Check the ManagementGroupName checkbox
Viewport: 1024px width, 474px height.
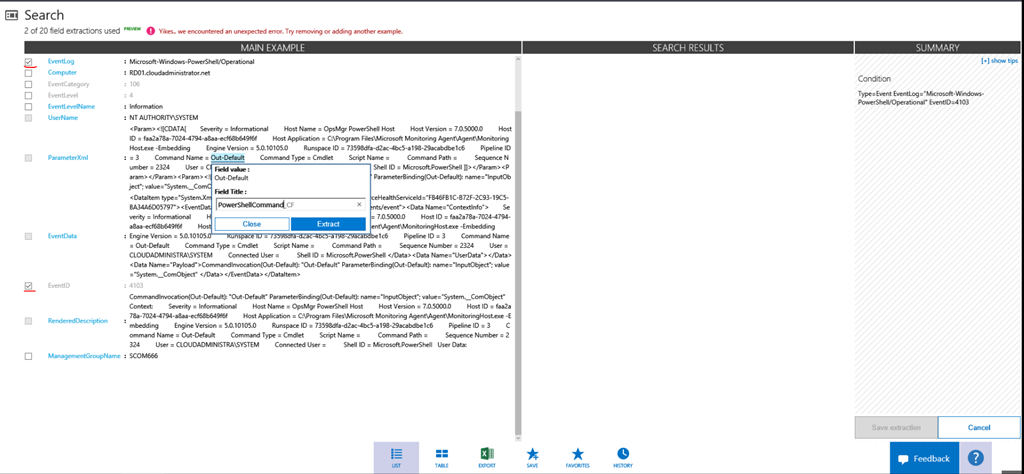pos(29,356)
